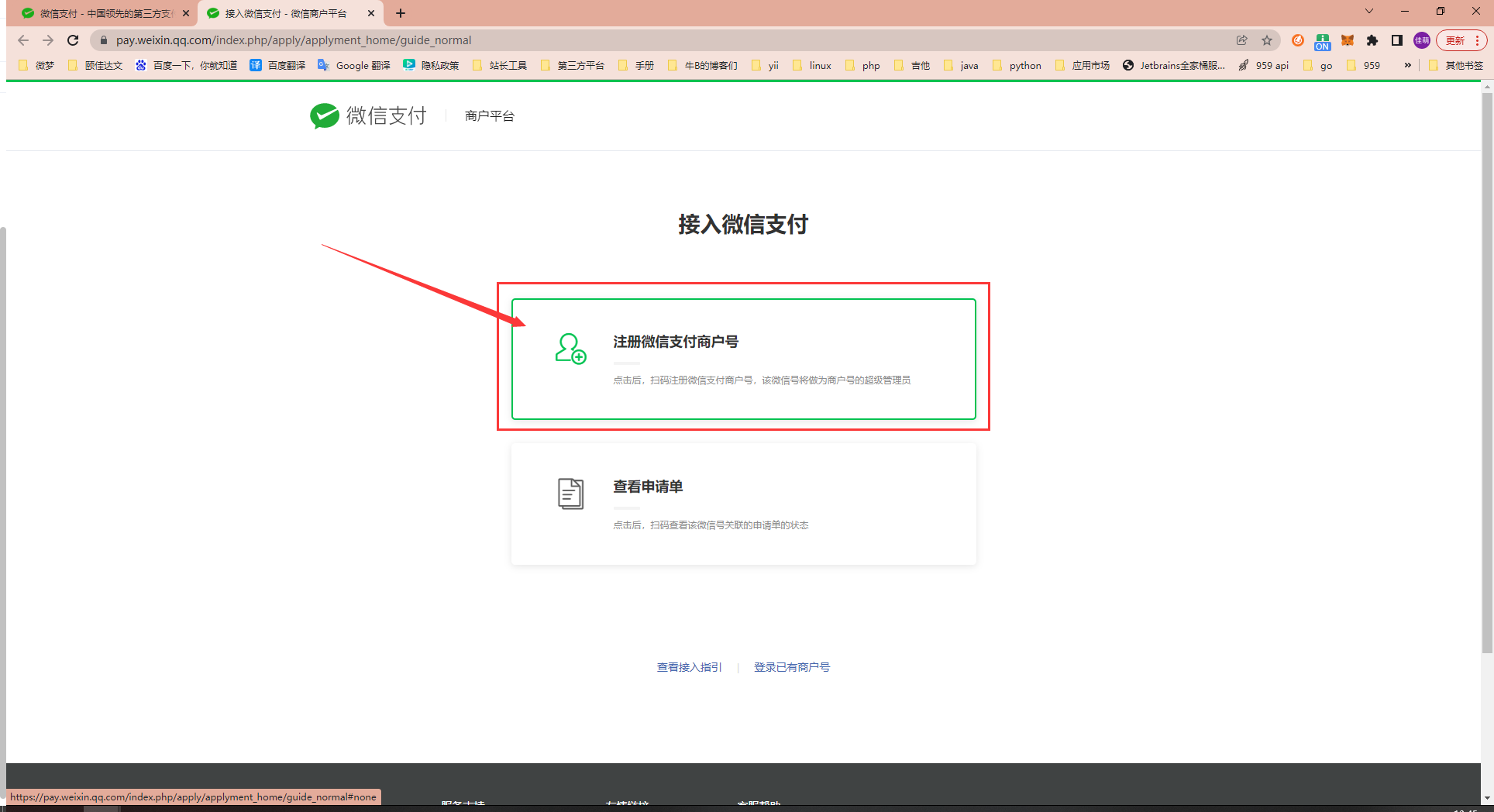
Task: Open 牛B的博客们 bookmark folder
Action: (x=703, y=65)
